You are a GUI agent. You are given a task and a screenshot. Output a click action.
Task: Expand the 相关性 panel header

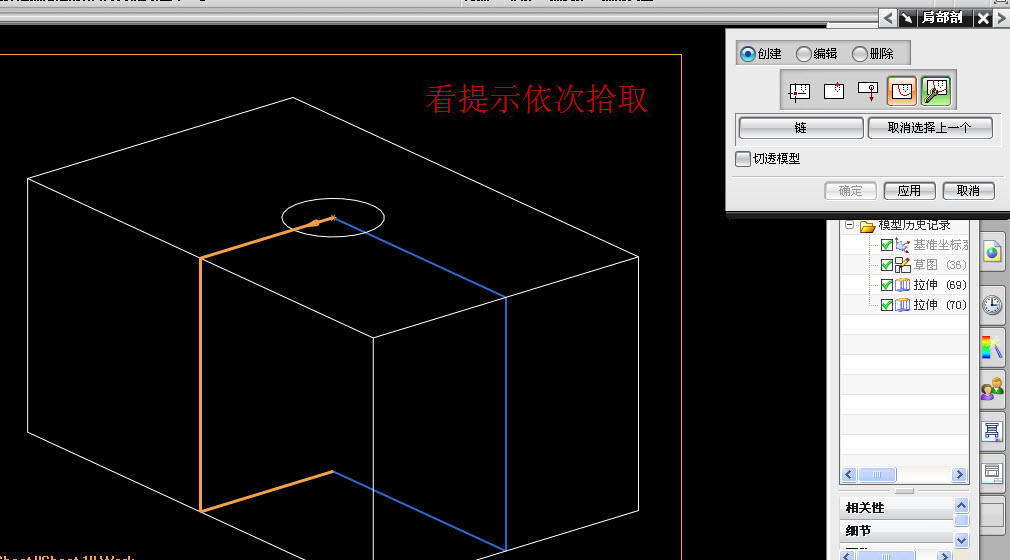click(896, 508)
